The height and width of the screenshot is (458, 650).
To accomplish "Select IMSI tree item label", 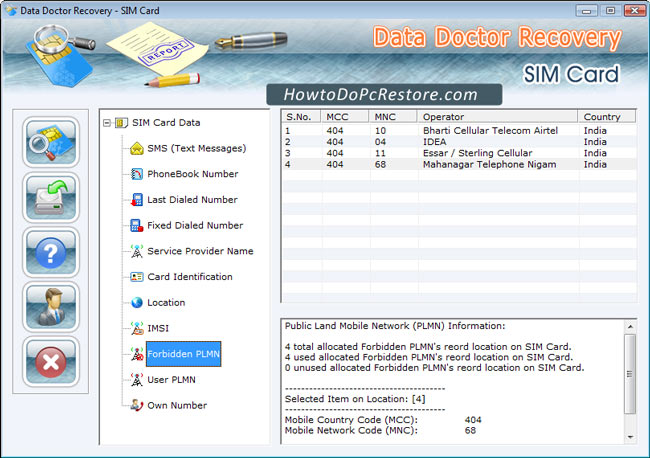I will [158, 328].
